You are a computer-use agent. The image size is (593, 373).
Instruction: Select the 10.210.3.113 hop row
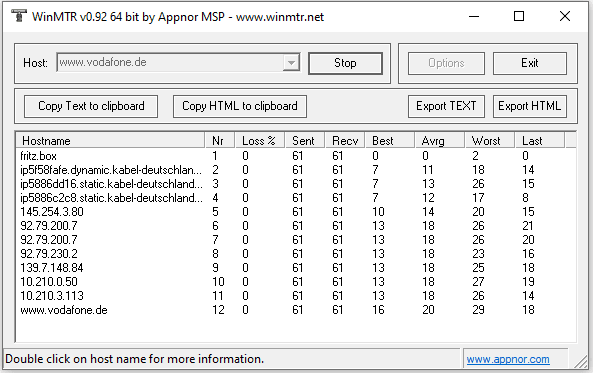pyautogui.click(x=296, y=296)
